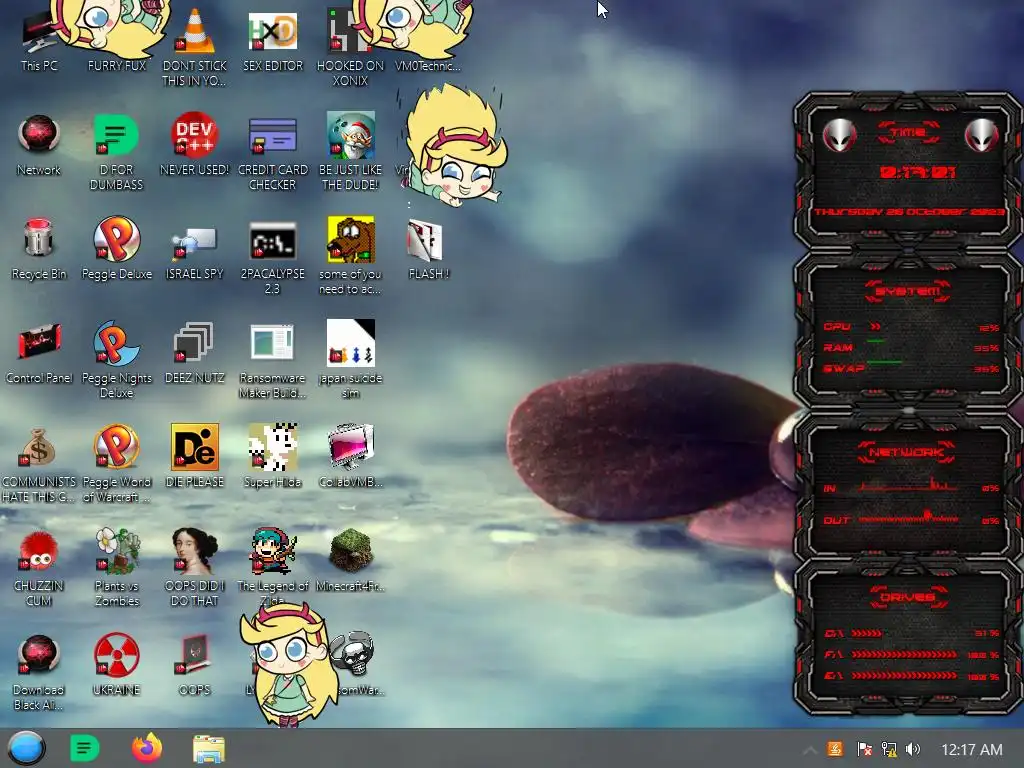Click the DRIVES header on the widget
The width and height of the screenshot is (1024, 768).
pos(908,597)
